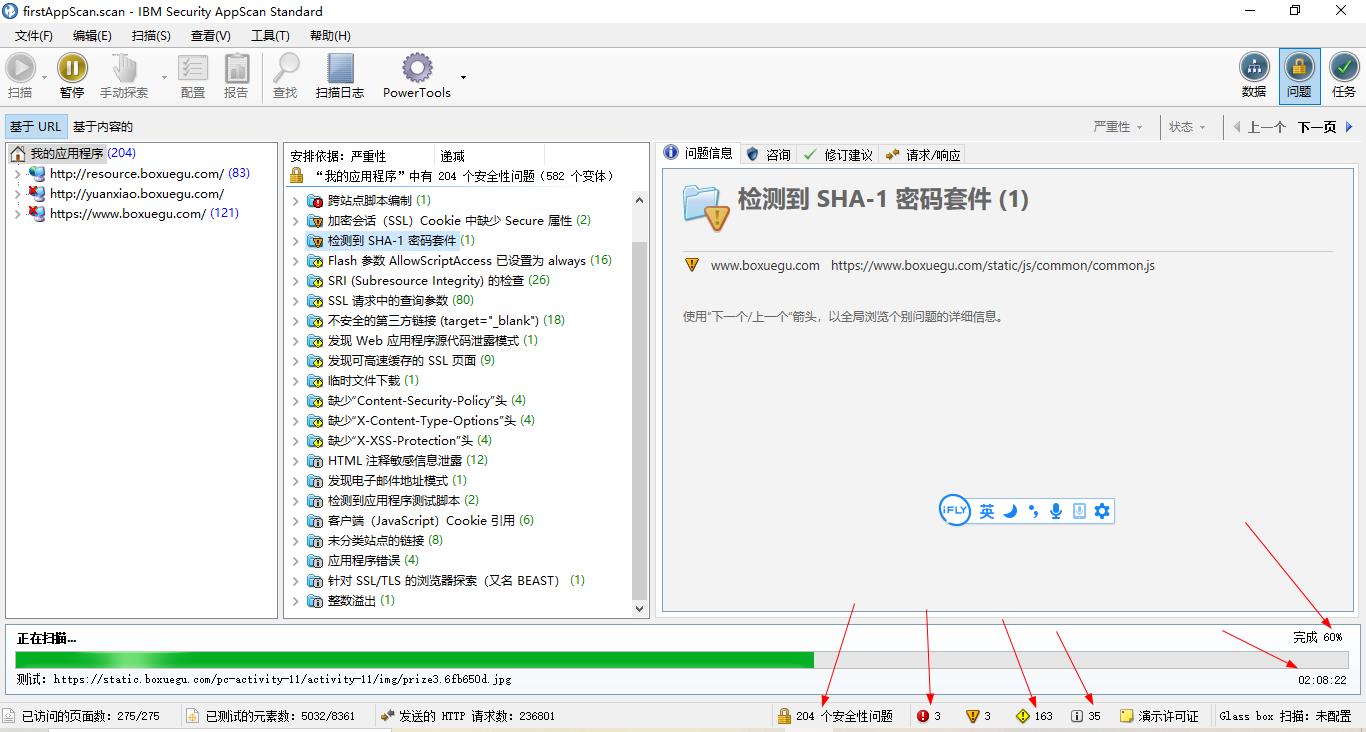The width and height of the screenshot is (1366, 732).
Task: Click the informational count 35 icon
Action: 1077,716
